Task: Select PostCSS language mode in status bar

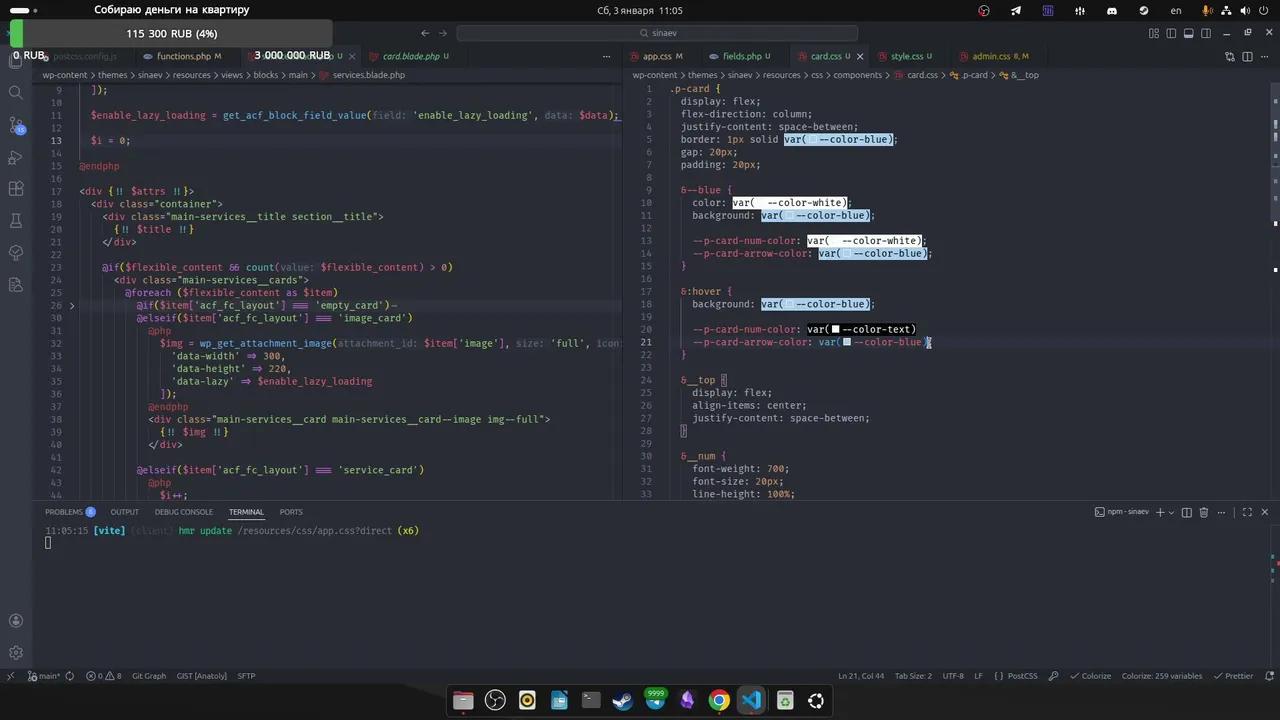Action: point(1022,676)
